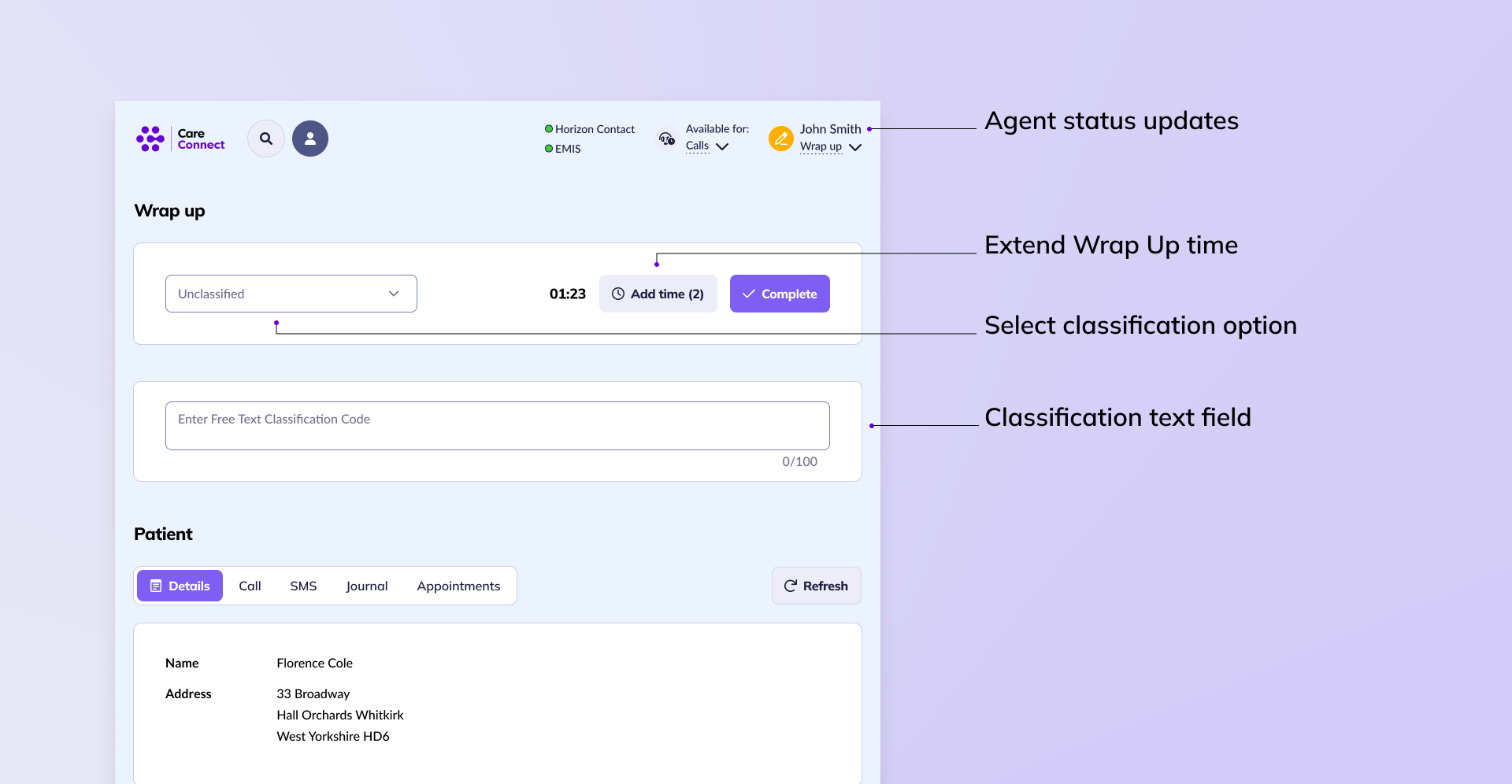Click the patient name Florence Cole
1512x784 pixels.
[x=315, y=663]
